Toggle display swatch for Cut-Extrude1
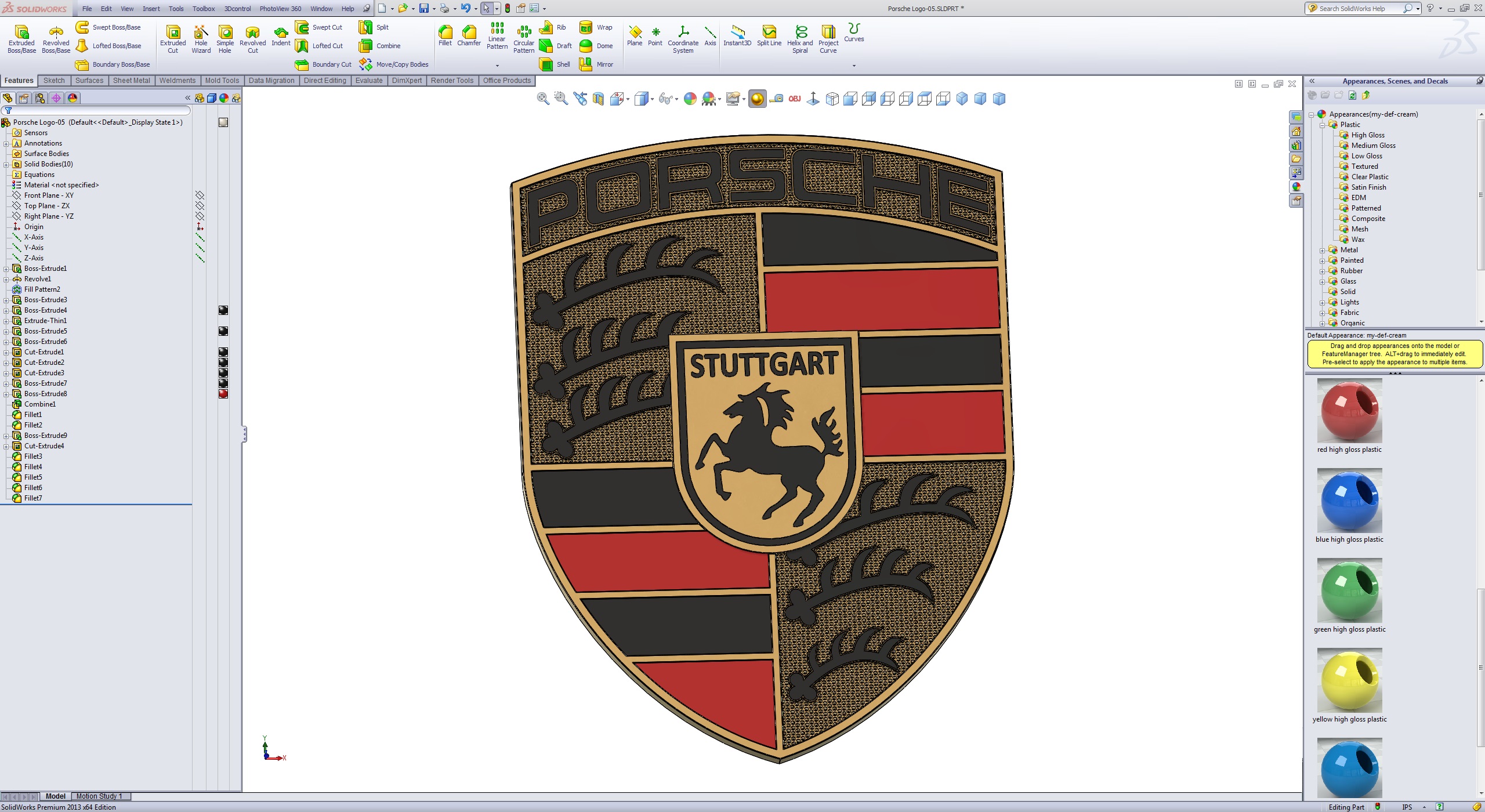 click(223, 352)
